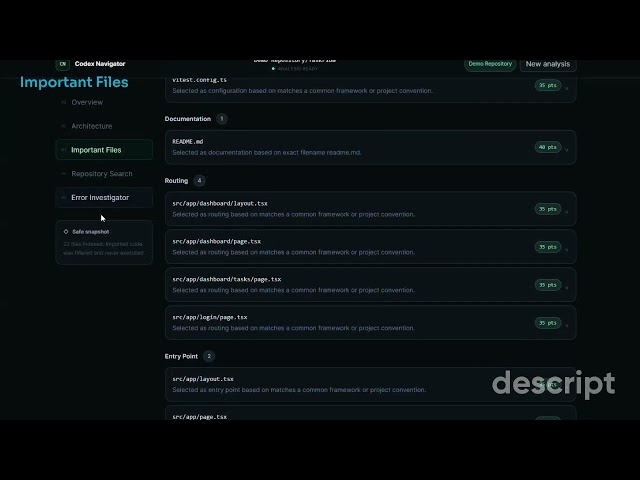Select Important Files in the sidebar
This screenshot has width=640, height=480.
coord(104,150)
